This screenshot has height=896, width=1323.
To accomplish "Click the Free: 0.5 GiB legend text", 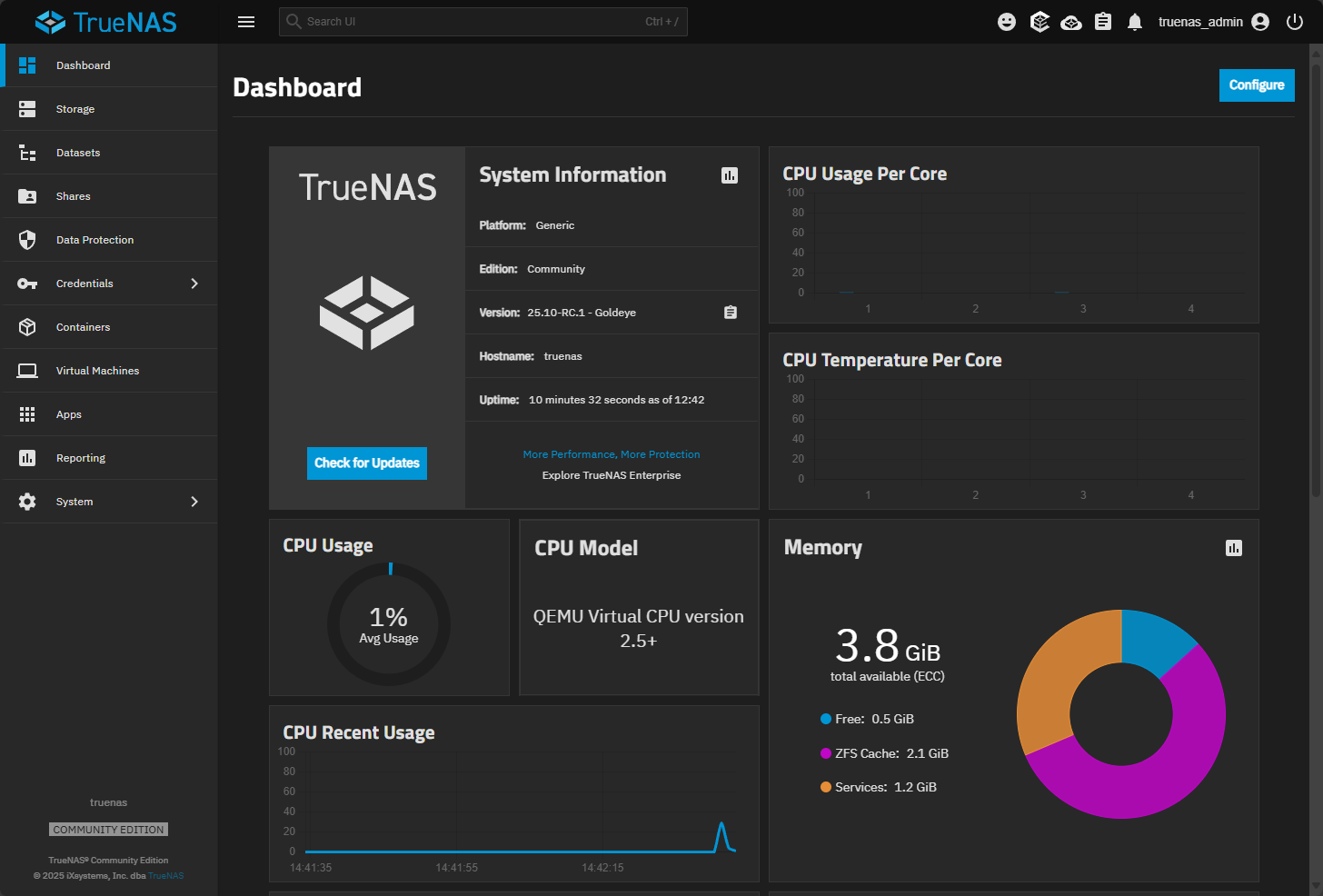I will (875, 719).
